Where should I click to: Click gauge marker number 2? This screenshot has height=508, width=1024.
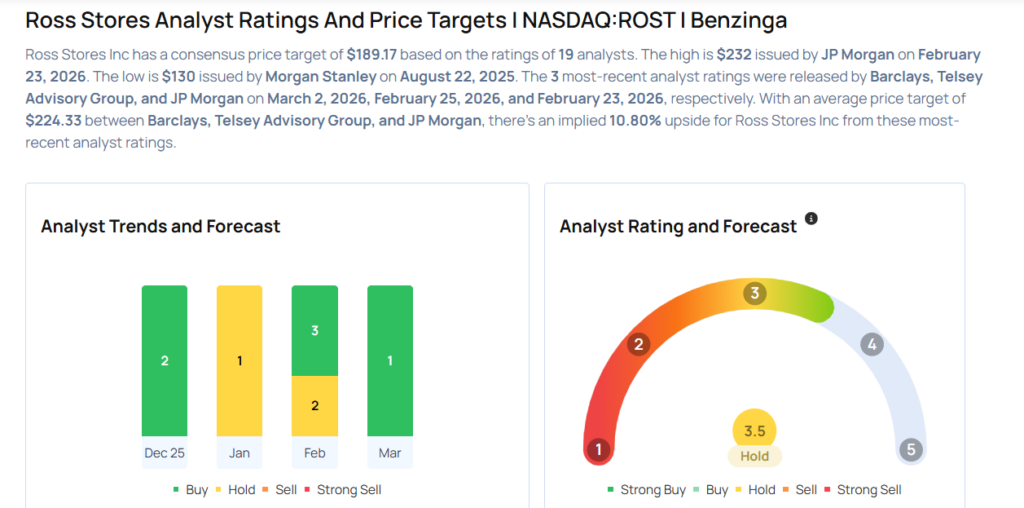pos(640,345)
